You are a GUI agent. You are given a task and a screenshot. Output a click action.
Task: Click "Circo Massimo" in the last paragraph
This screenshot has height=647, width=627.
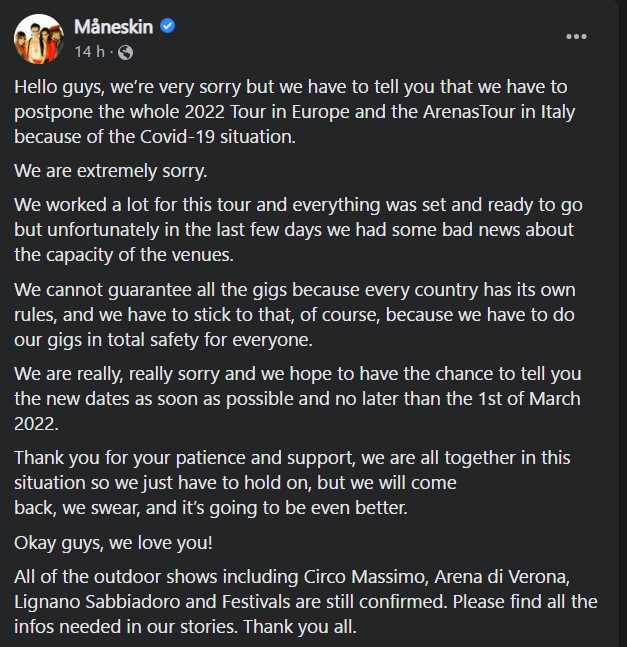pos(360,576)
